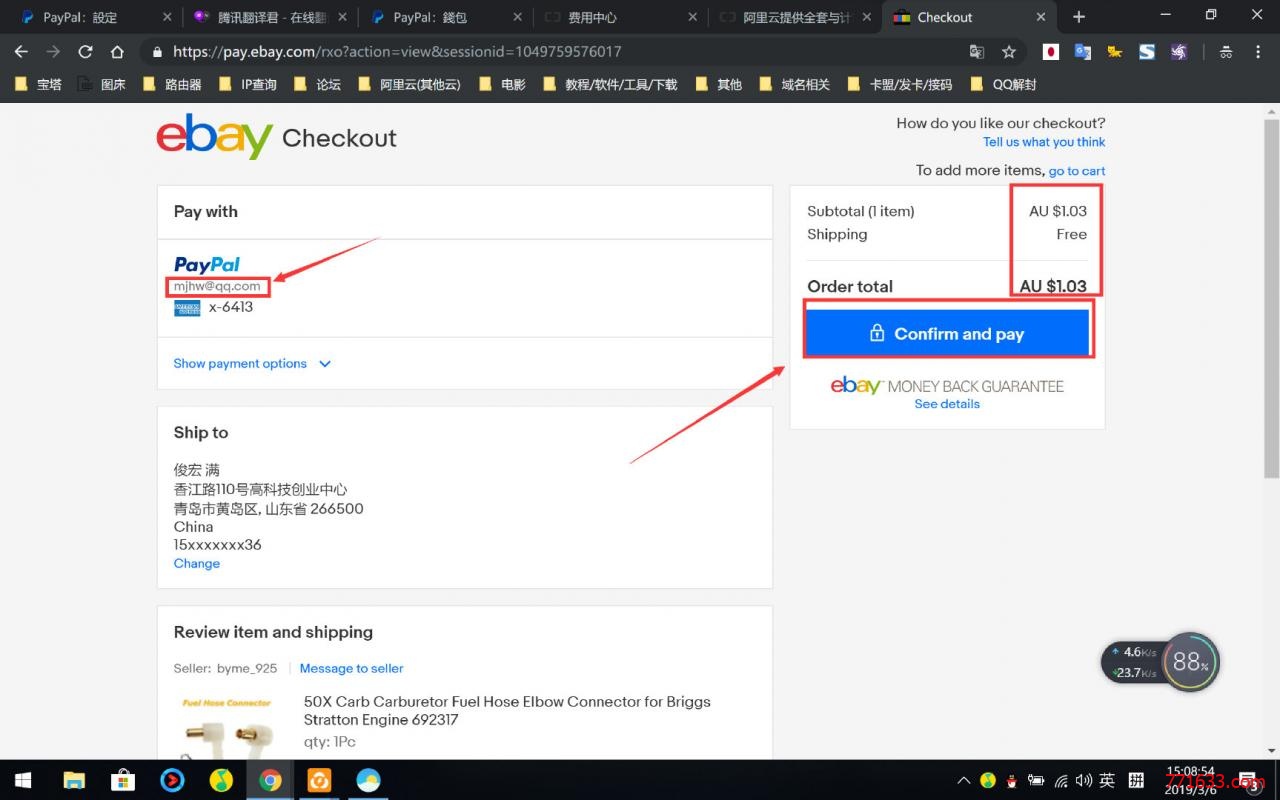Click the purple swirl extension icon
The width and height of the screenshot is (1280, 800).
(1178, 52)
